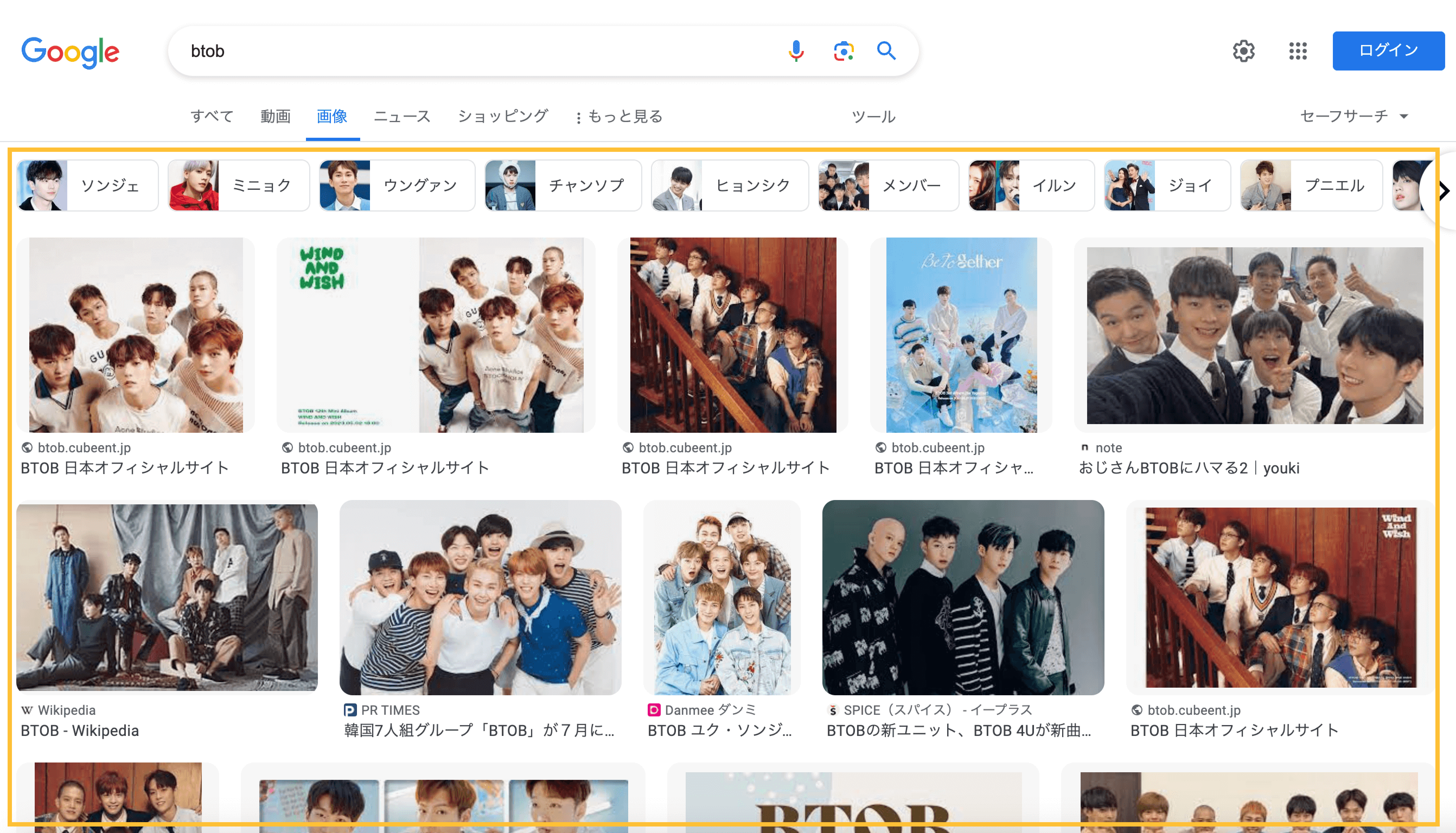Select the 画像 tab
The width and height of the screenshot is (1456, 833).
point(332,116)
